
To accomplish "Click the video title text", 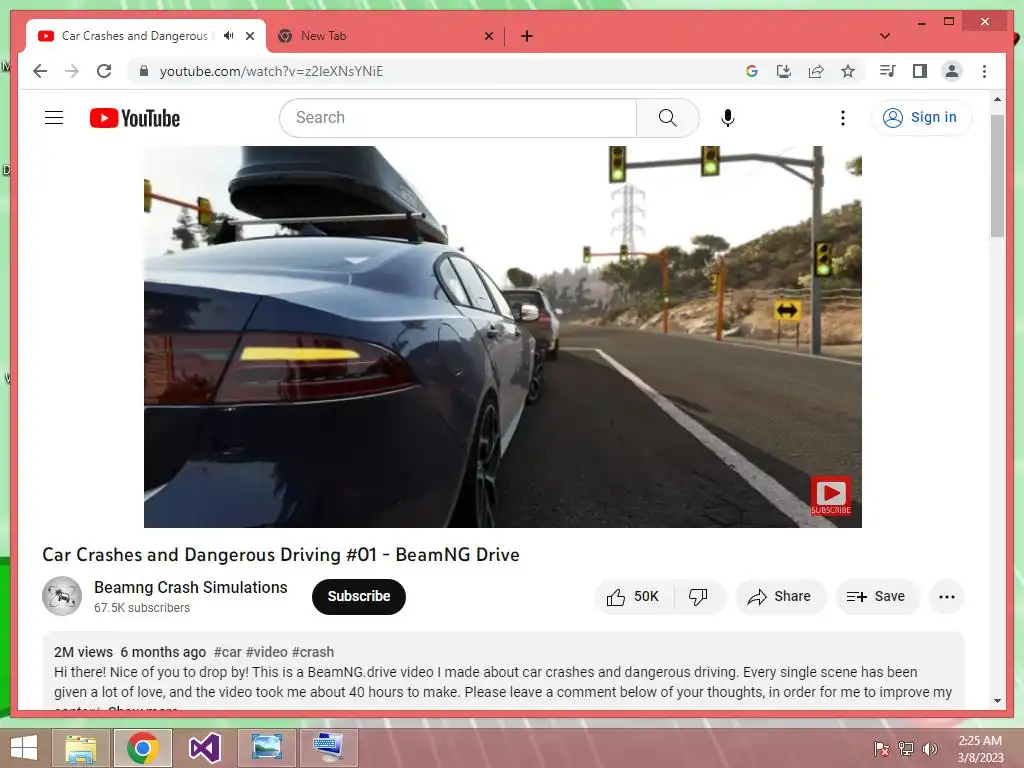I will (281, 554).
